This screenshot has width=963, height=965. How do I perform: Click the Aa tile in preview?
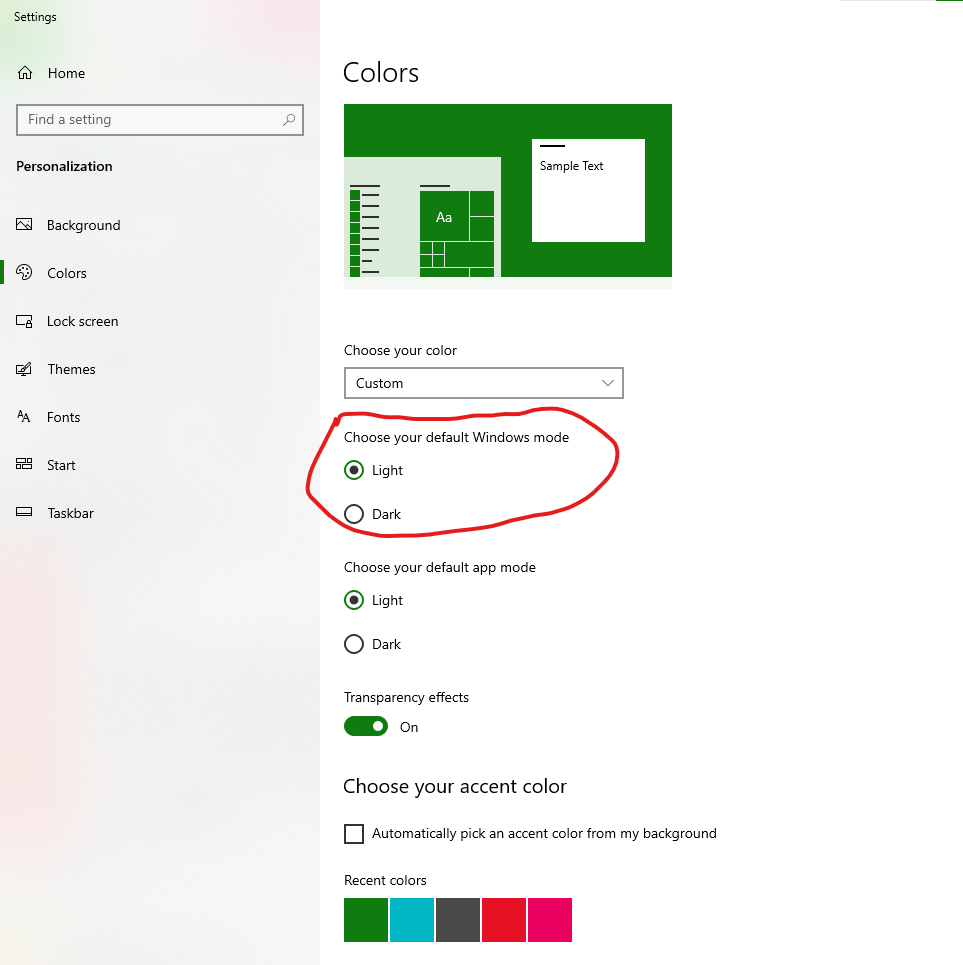pyautogui.click(x=444, y=216)
